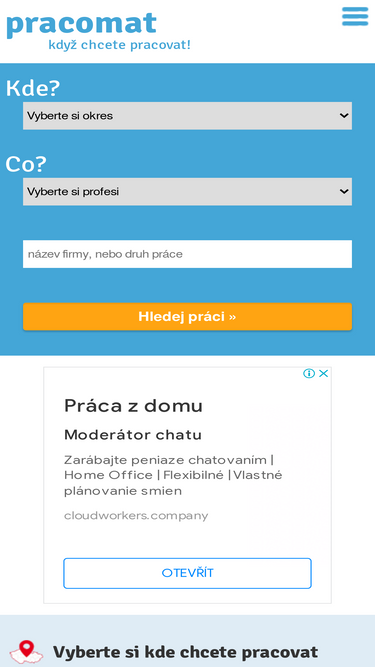Click the Czech map pin icon
This screenshot has width=375, height=667.
(x=26, y=652)
